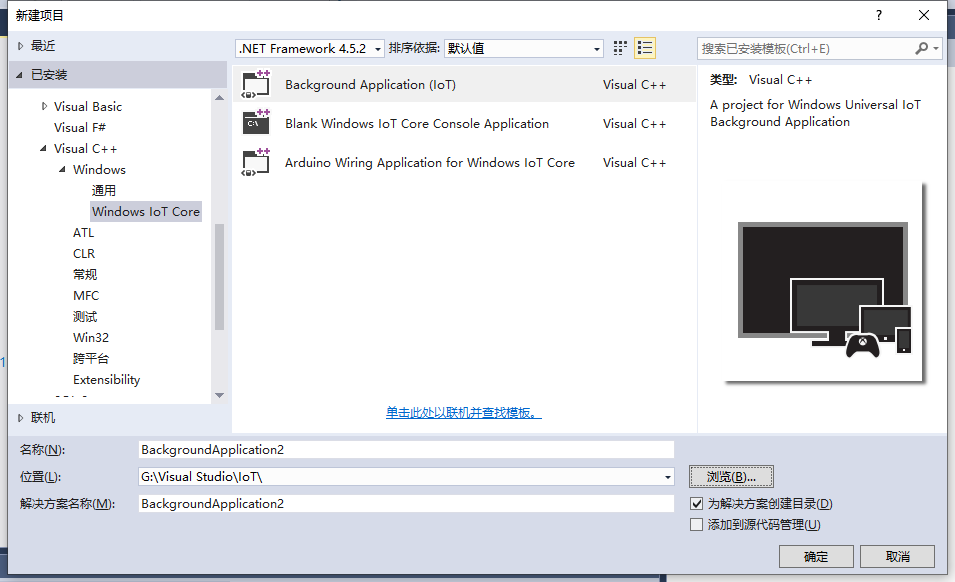The width and height of the screenshot is (955, 582).
Task: Select Windows IoT Core tree item
Action: tap(146, 211)
